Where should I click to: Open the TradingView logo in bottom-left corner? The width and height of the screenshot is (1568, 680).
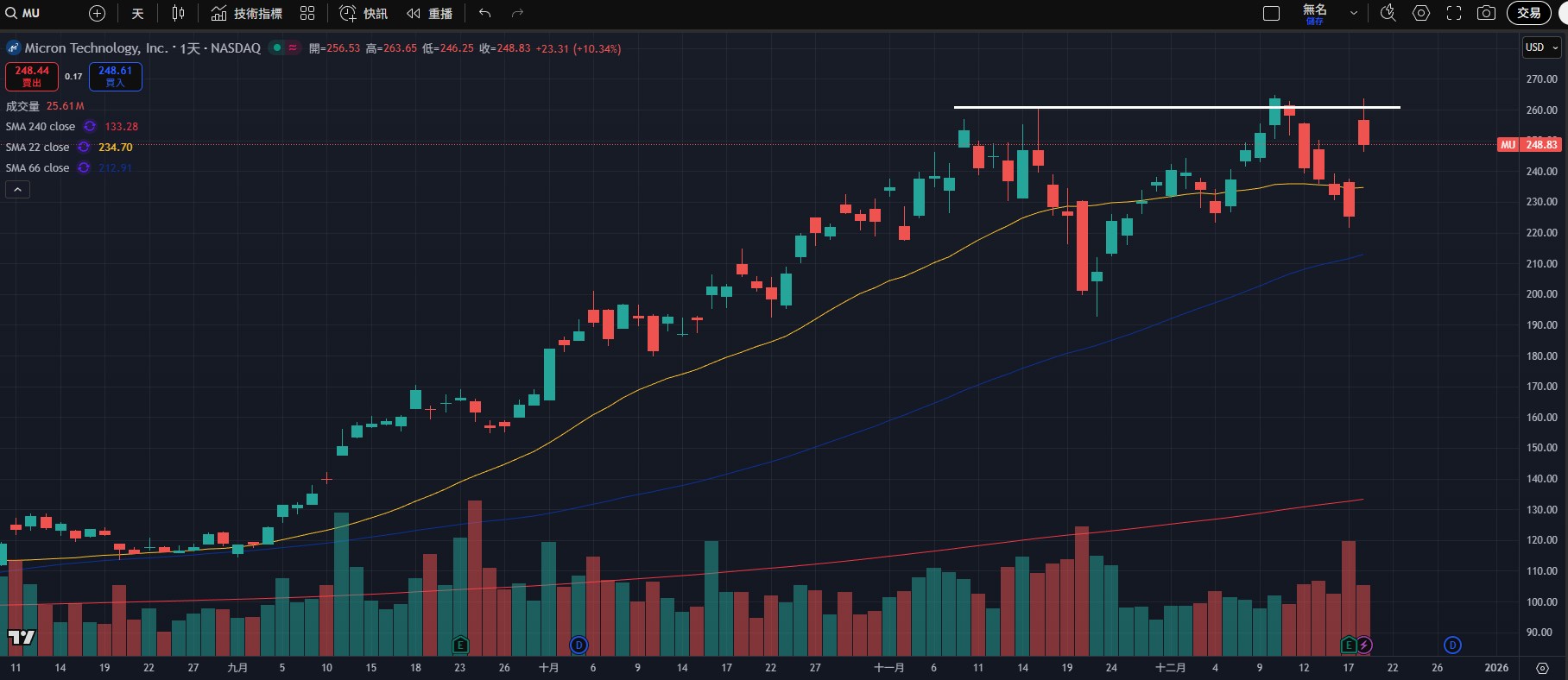pyautogui.click(x=22, y=637)
